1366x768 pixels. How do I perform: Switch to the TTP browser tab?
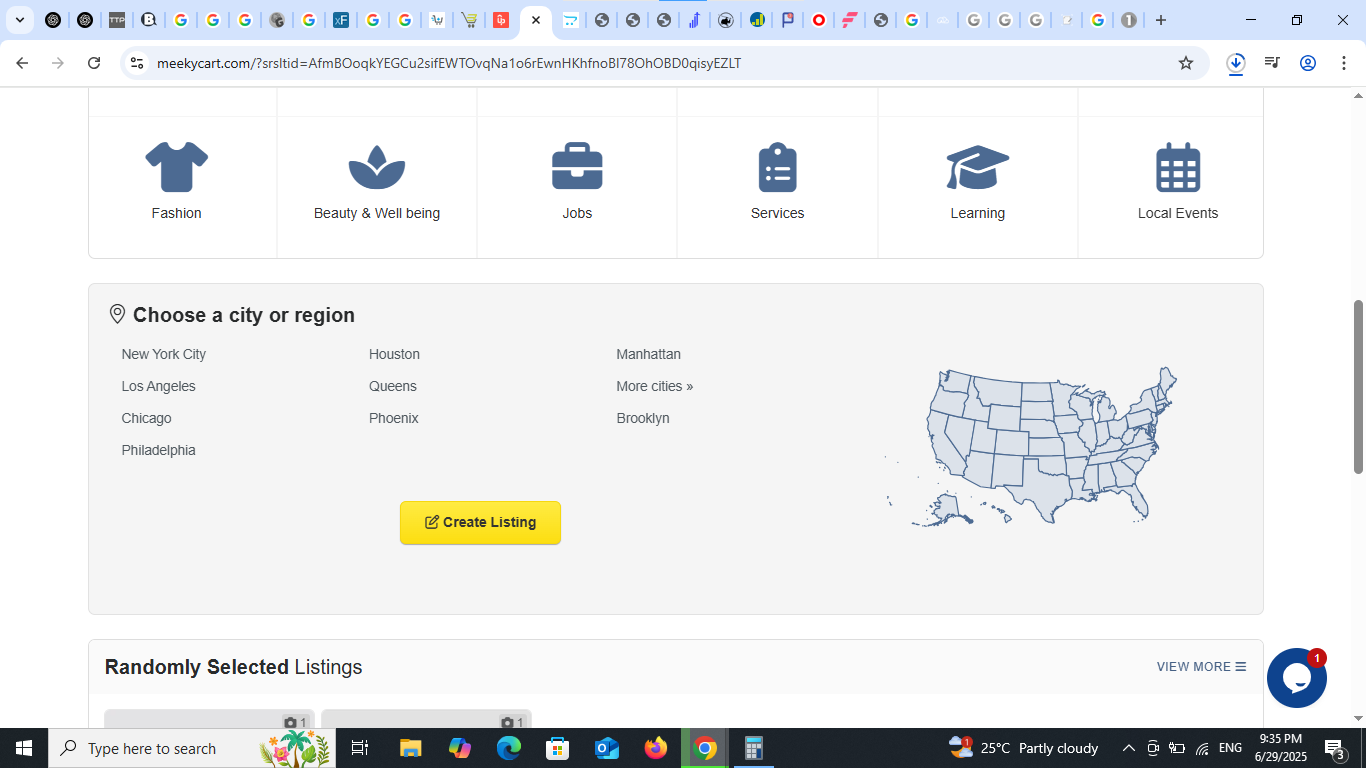(117, 20)
